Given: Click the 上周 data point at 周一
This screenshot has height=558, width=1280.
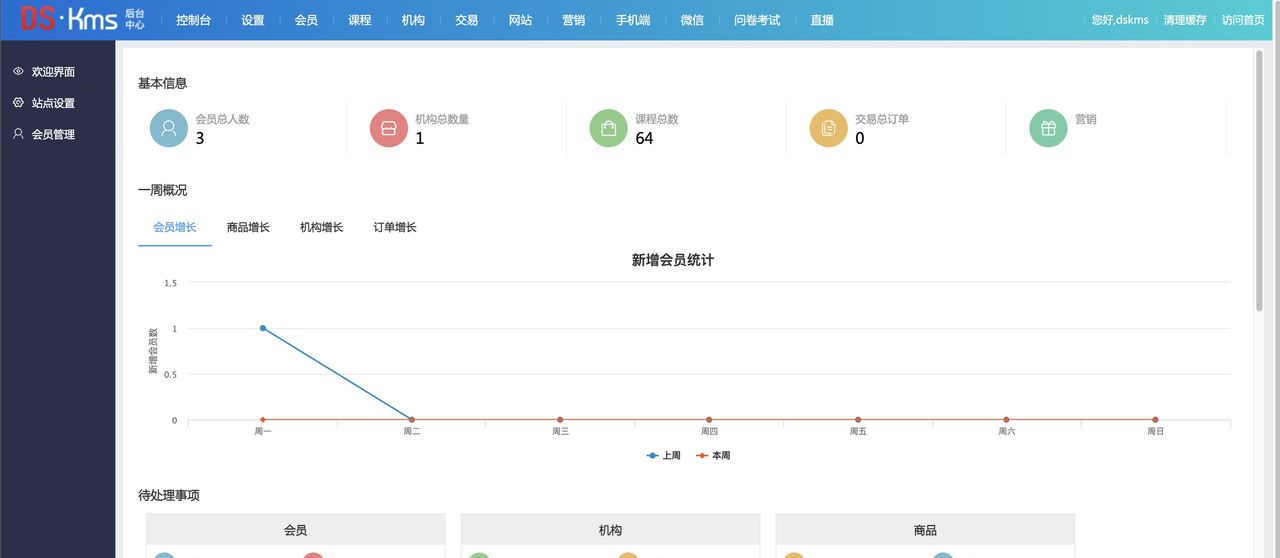Looking at the screenshot, I should pos(263,328).
